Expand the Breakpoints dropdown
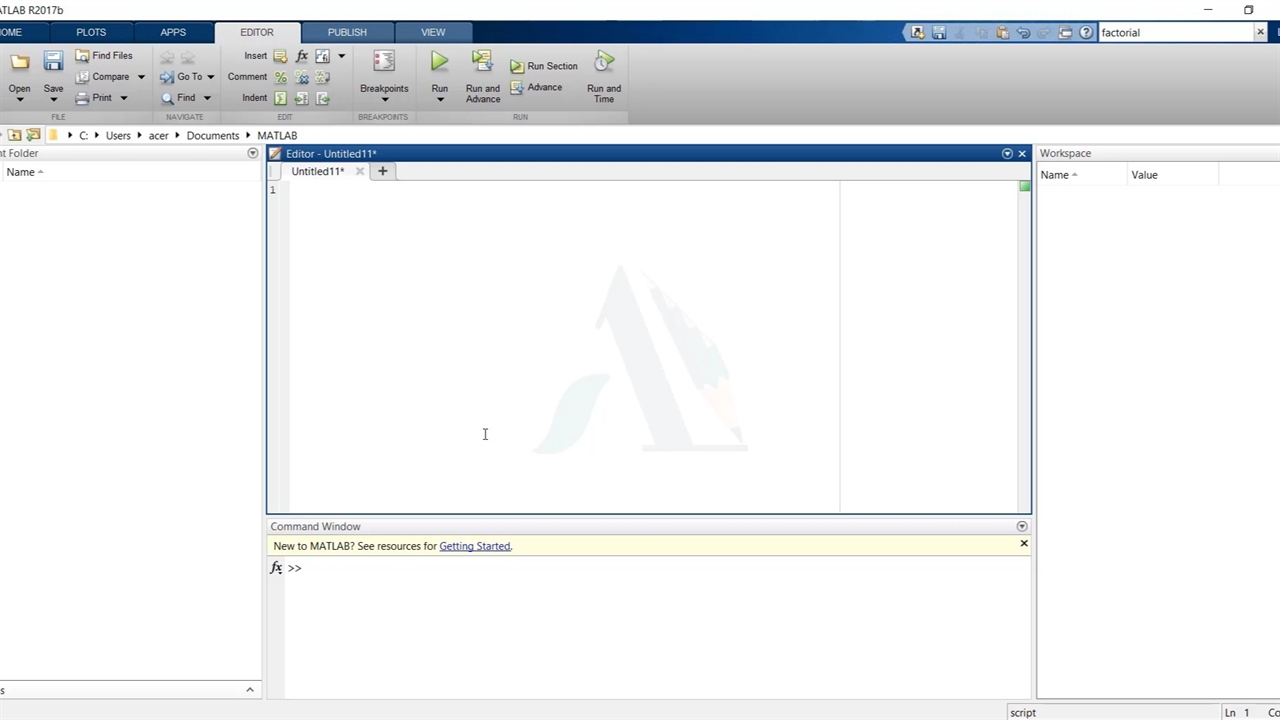The height and width of the screenshot is (720, 1280). [384, 100]
